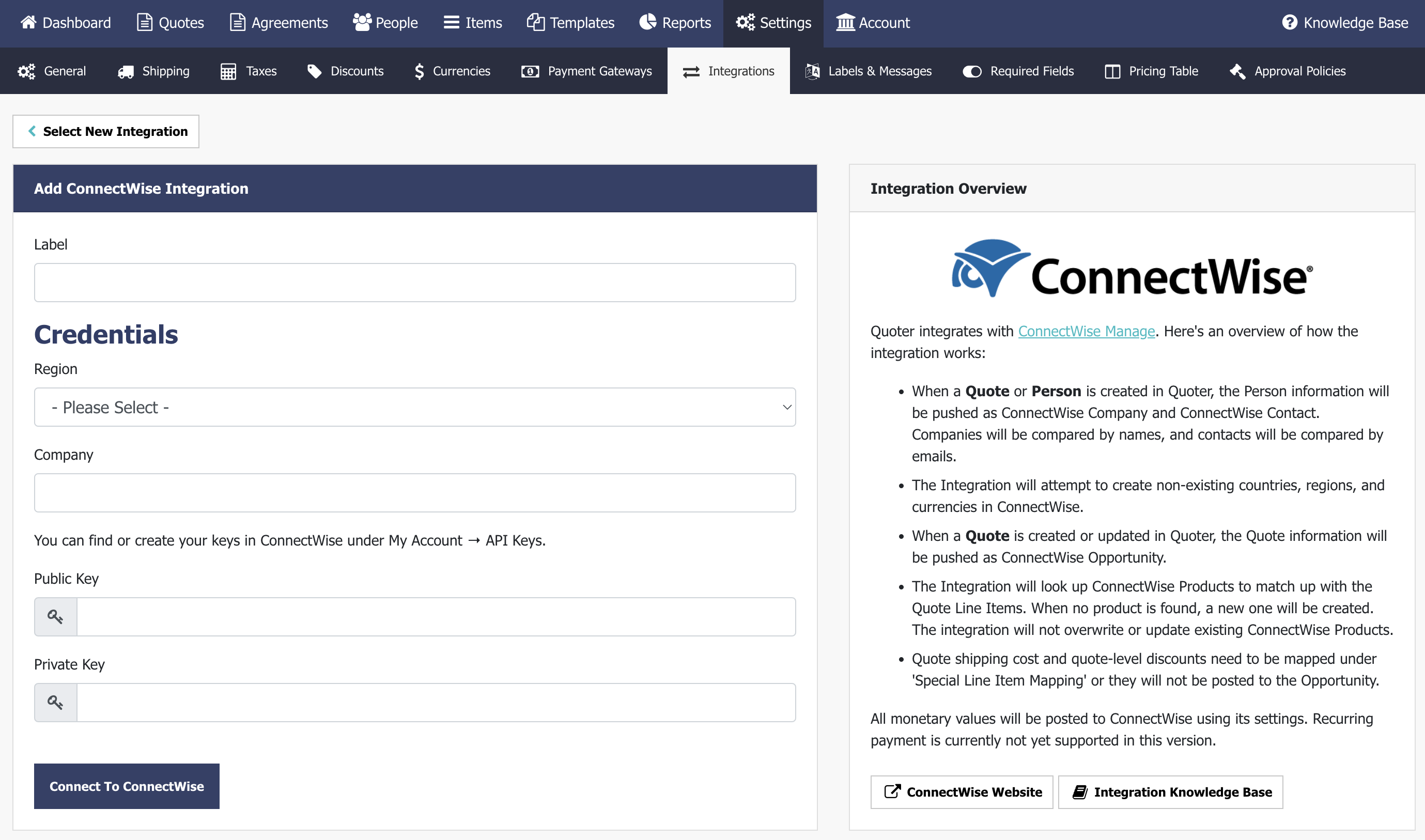Click the Settings gears icon
1425x840 pixels.
(745, 23)
